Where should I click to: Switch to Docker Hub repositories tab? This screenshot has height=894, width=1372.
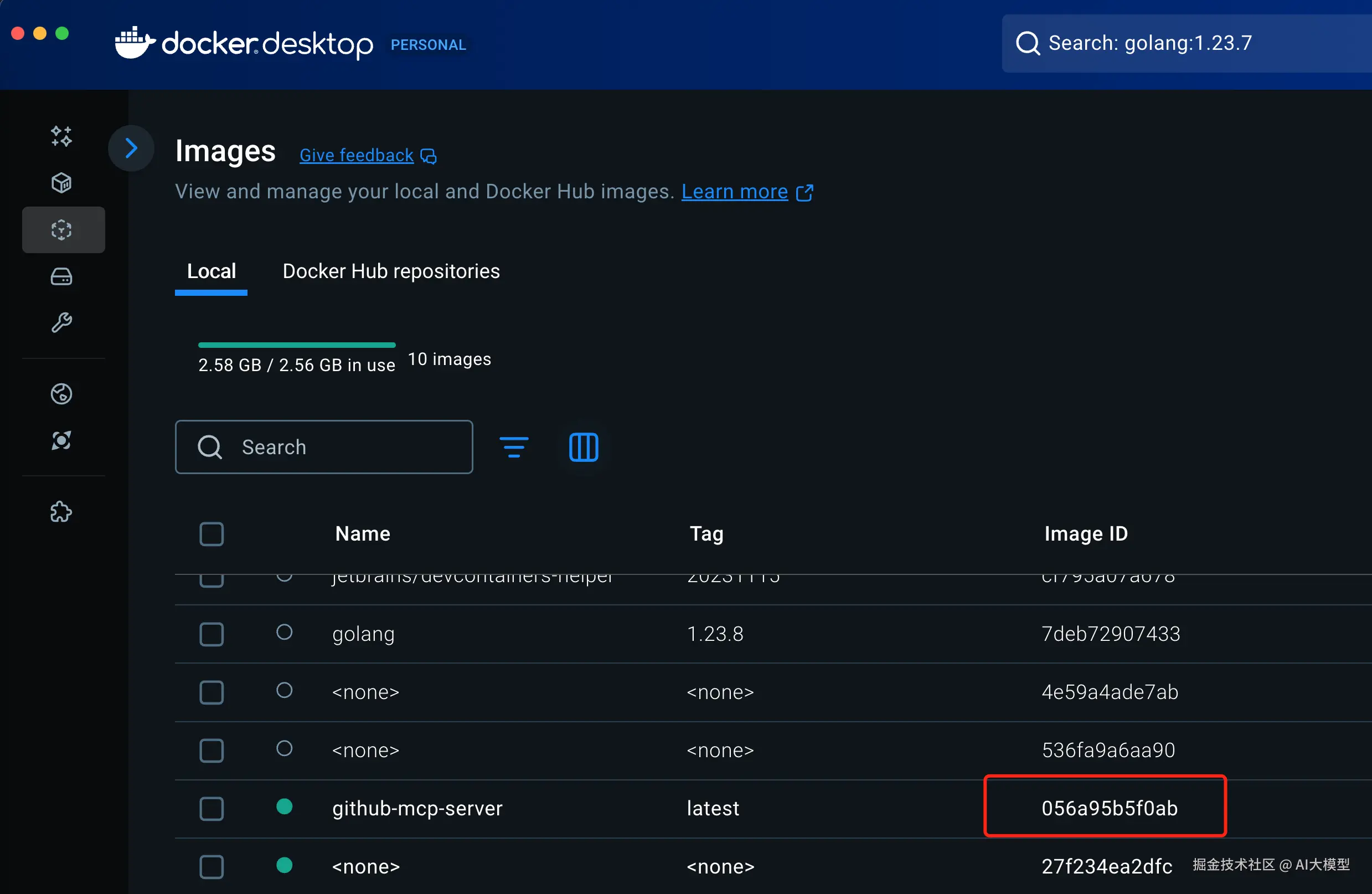pos(391,271)
